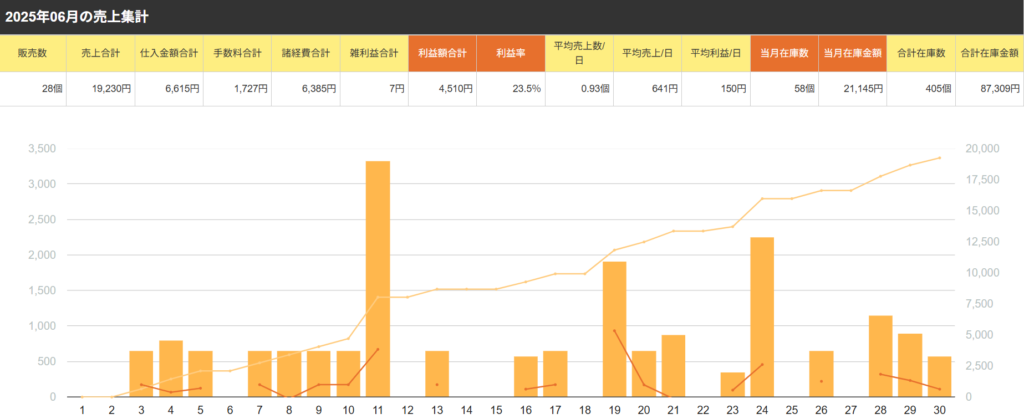Click the bar for day 21
The height and width of the screenshot is (419, 1024).
673,366
